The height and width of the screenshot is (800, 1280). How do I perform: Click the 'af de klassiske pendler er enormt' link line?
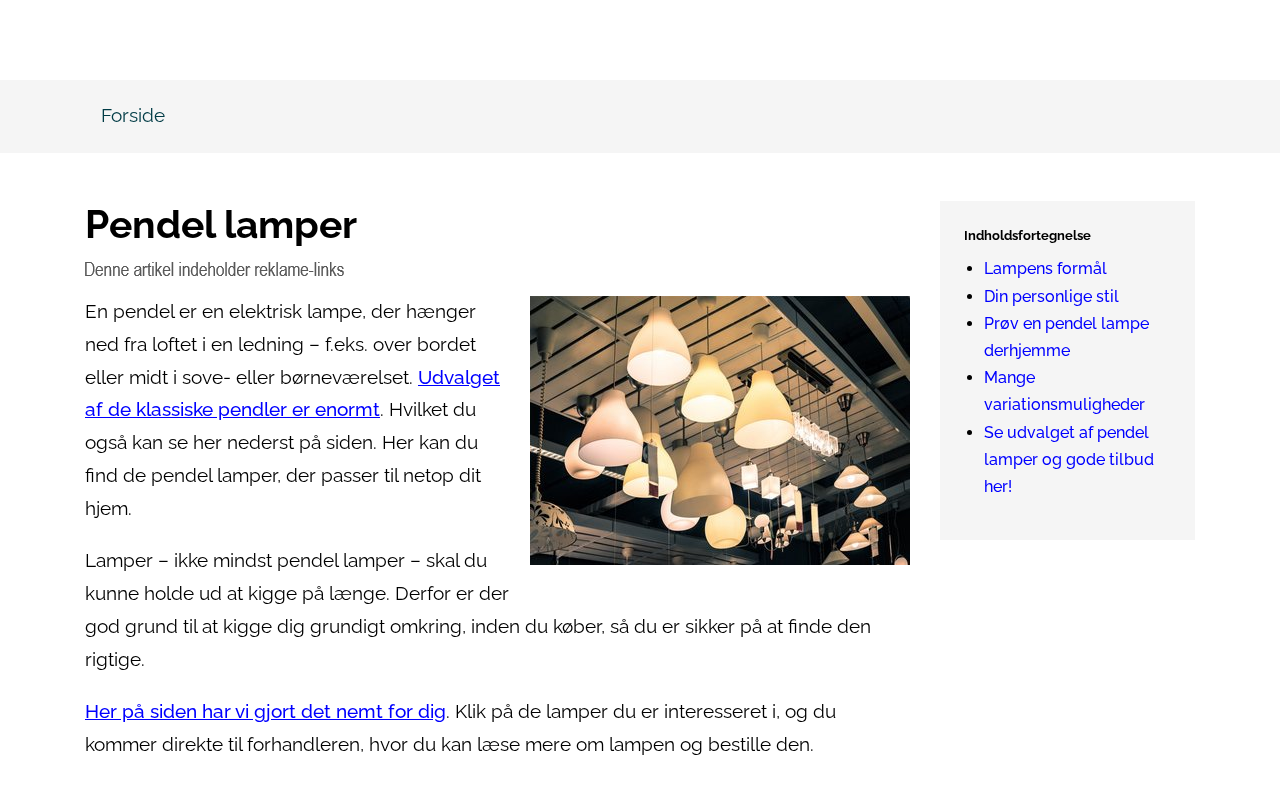tap(232, 409)
